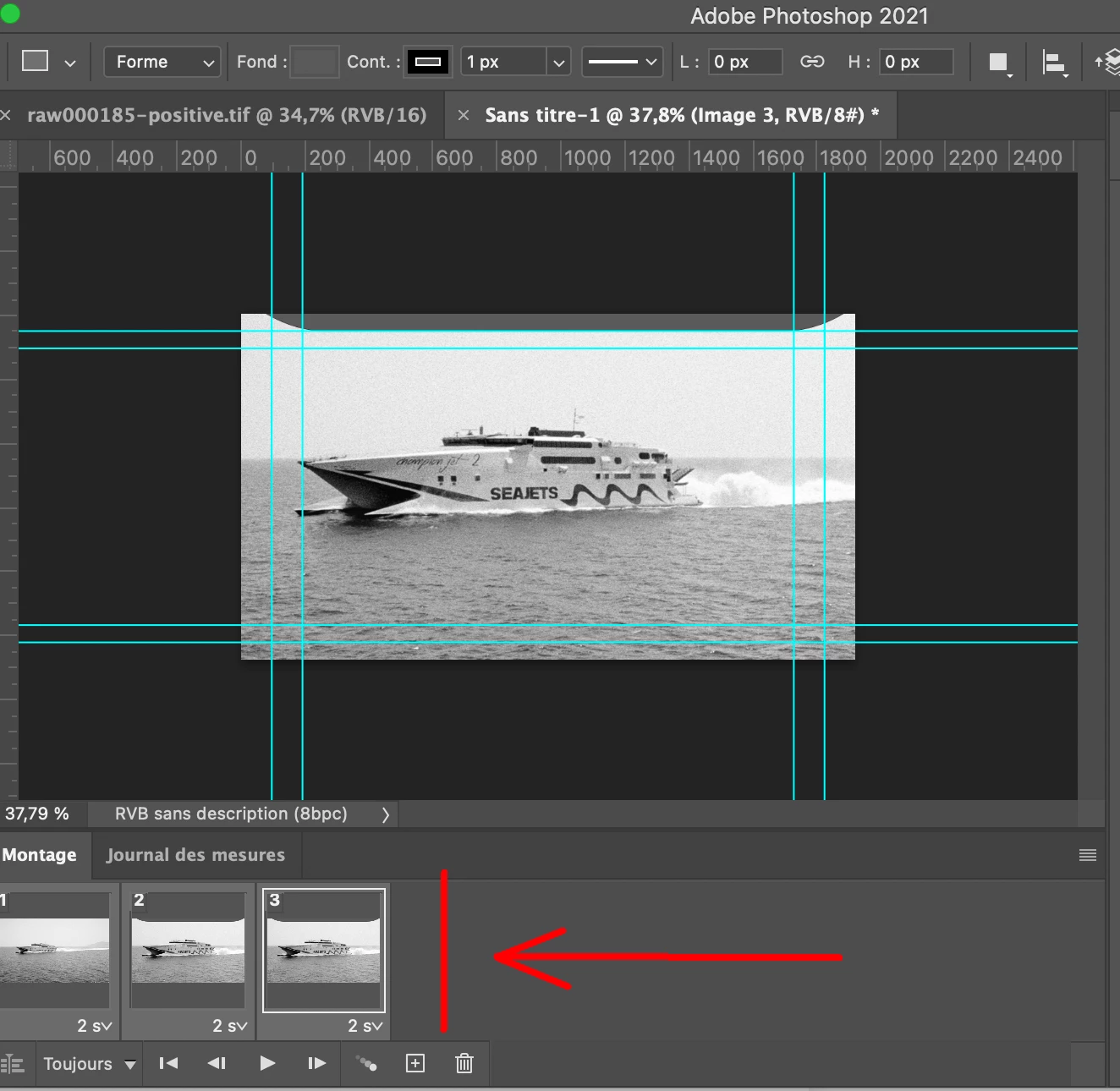Duplicate the selected frame
The image size is (1120, 1091).
click(415, 1063)
